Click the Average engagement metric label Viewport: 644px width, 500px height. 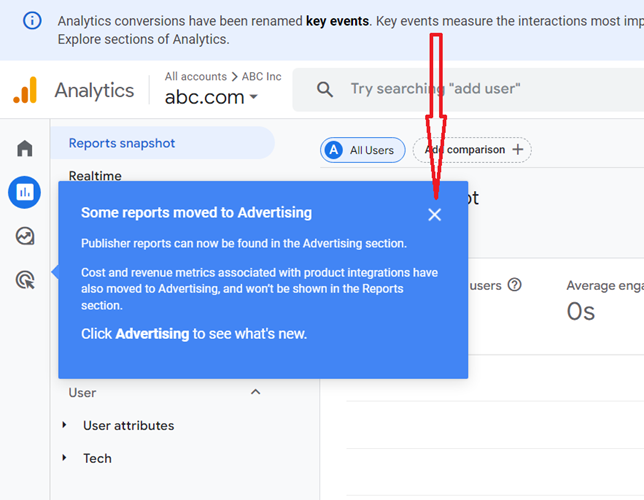pos(605,285)
